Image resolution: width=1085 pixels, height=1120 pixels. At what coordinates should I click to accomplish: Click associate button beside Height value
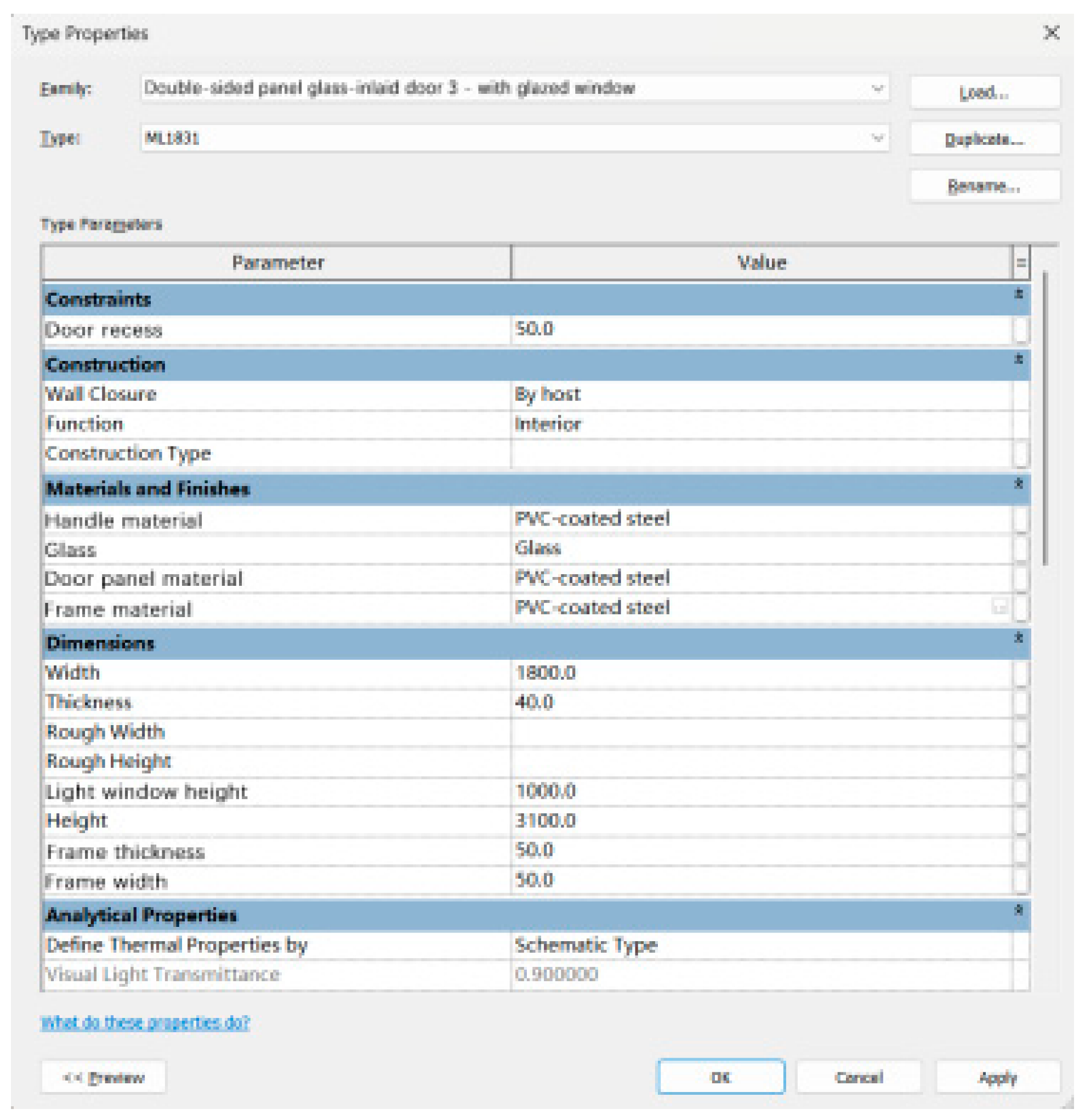click(x=1021, y=821)
